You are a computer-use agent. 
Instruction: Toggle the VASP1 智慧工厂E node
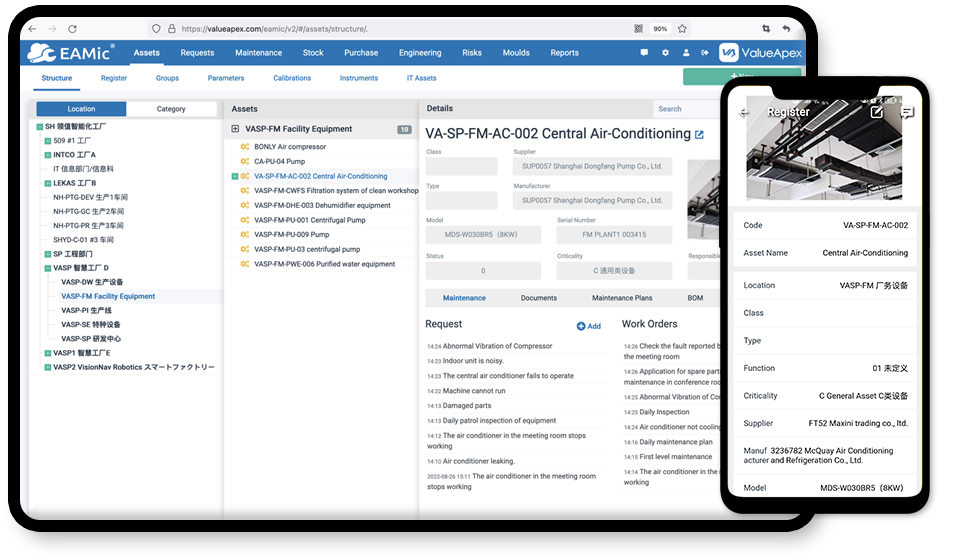pyautogui.click(x=47, y=353)
